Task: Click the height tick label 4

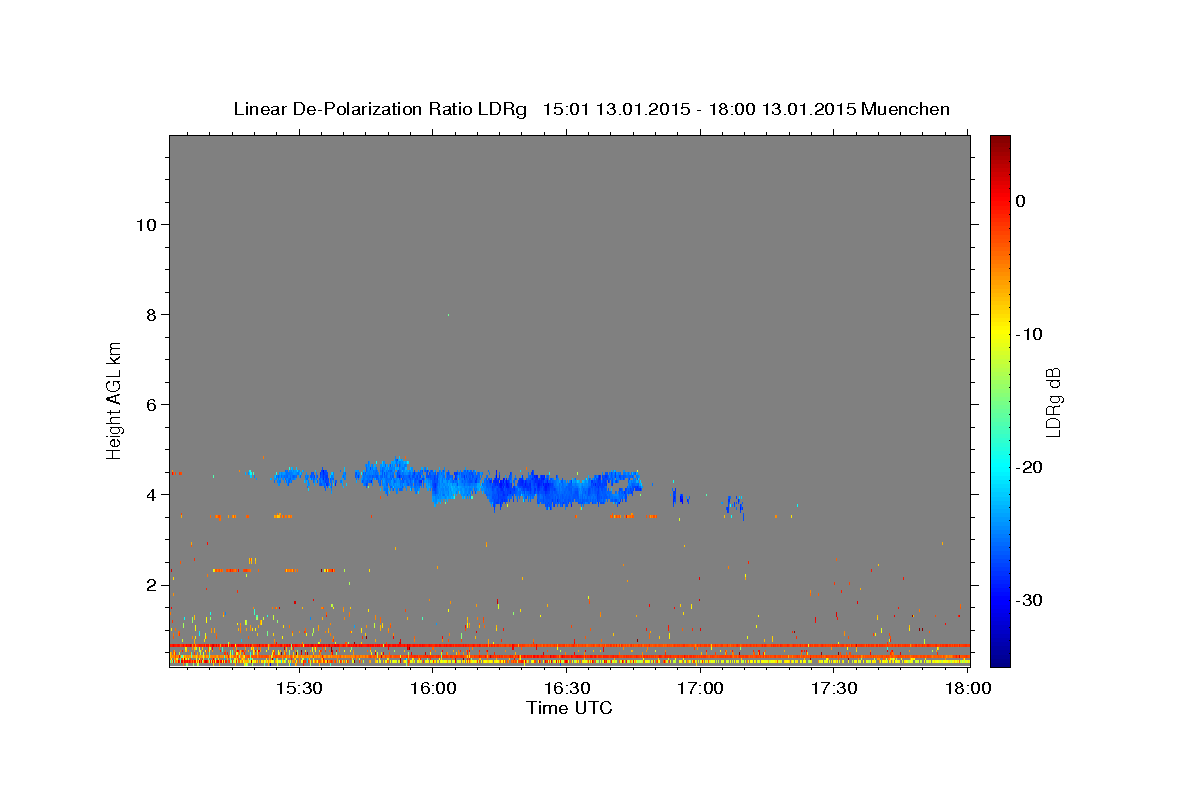Action: pos(150,494)
